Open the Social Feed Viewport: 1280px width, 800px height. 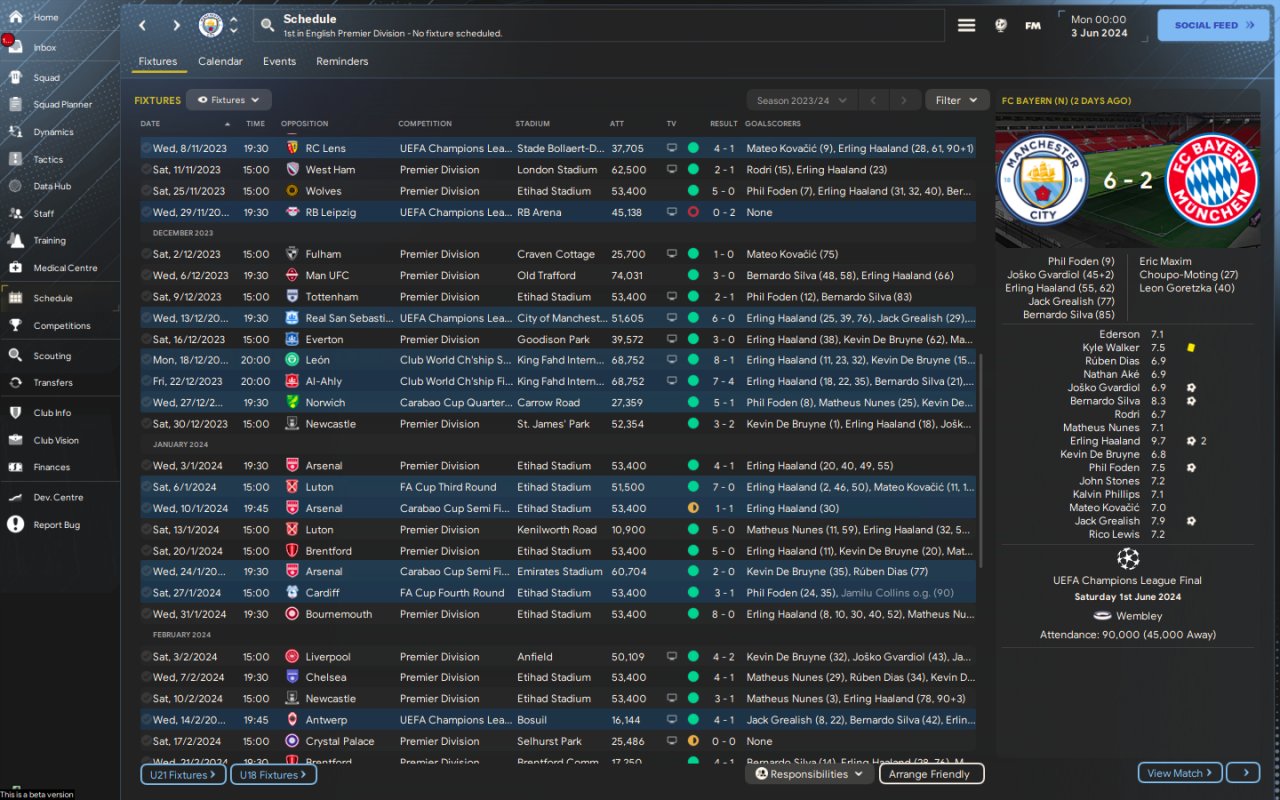(x=1213, y=25)
